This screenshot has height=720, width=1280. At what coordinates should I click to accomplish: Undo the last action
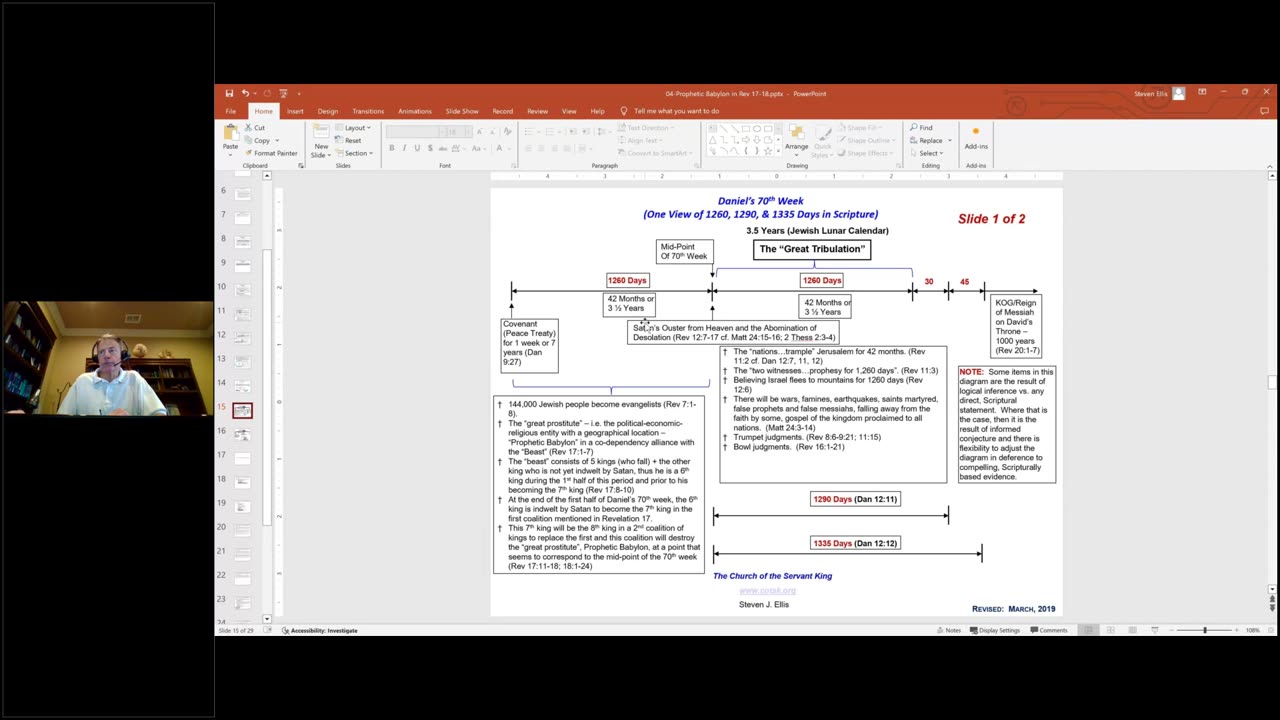(245, 93)
